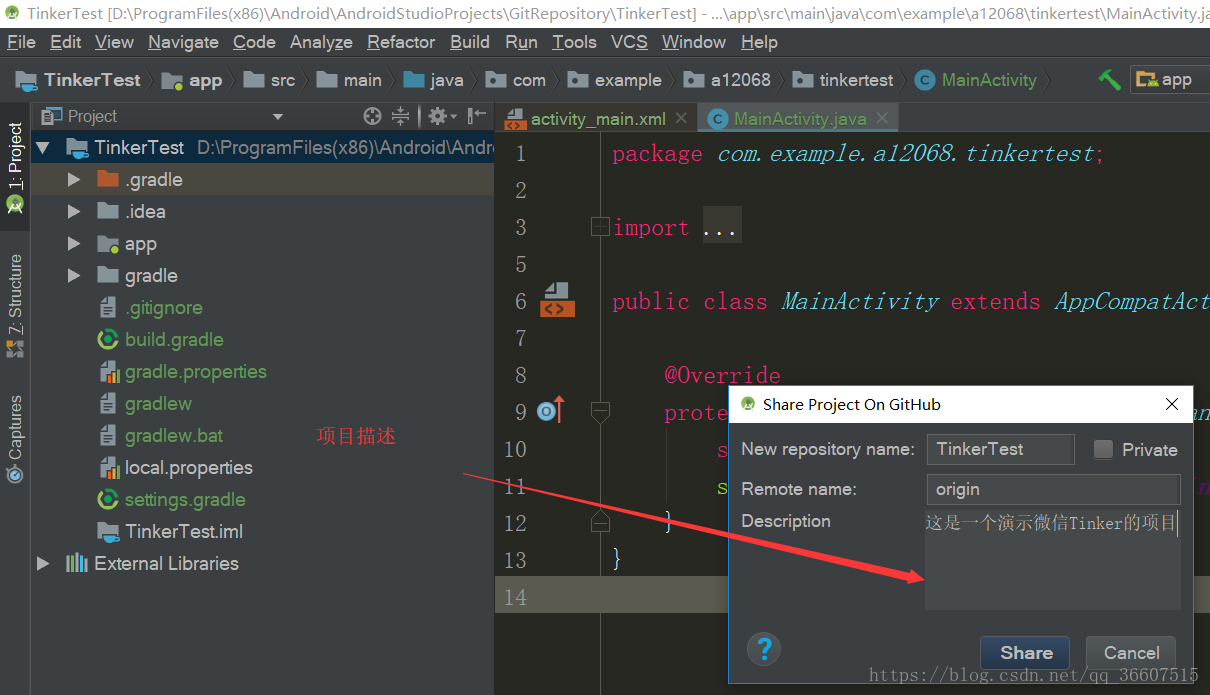This screenshot has width=1210, height=695.
Task: Expand the .gradle folder
Action: pyautogui.click(x=73, y=180)
